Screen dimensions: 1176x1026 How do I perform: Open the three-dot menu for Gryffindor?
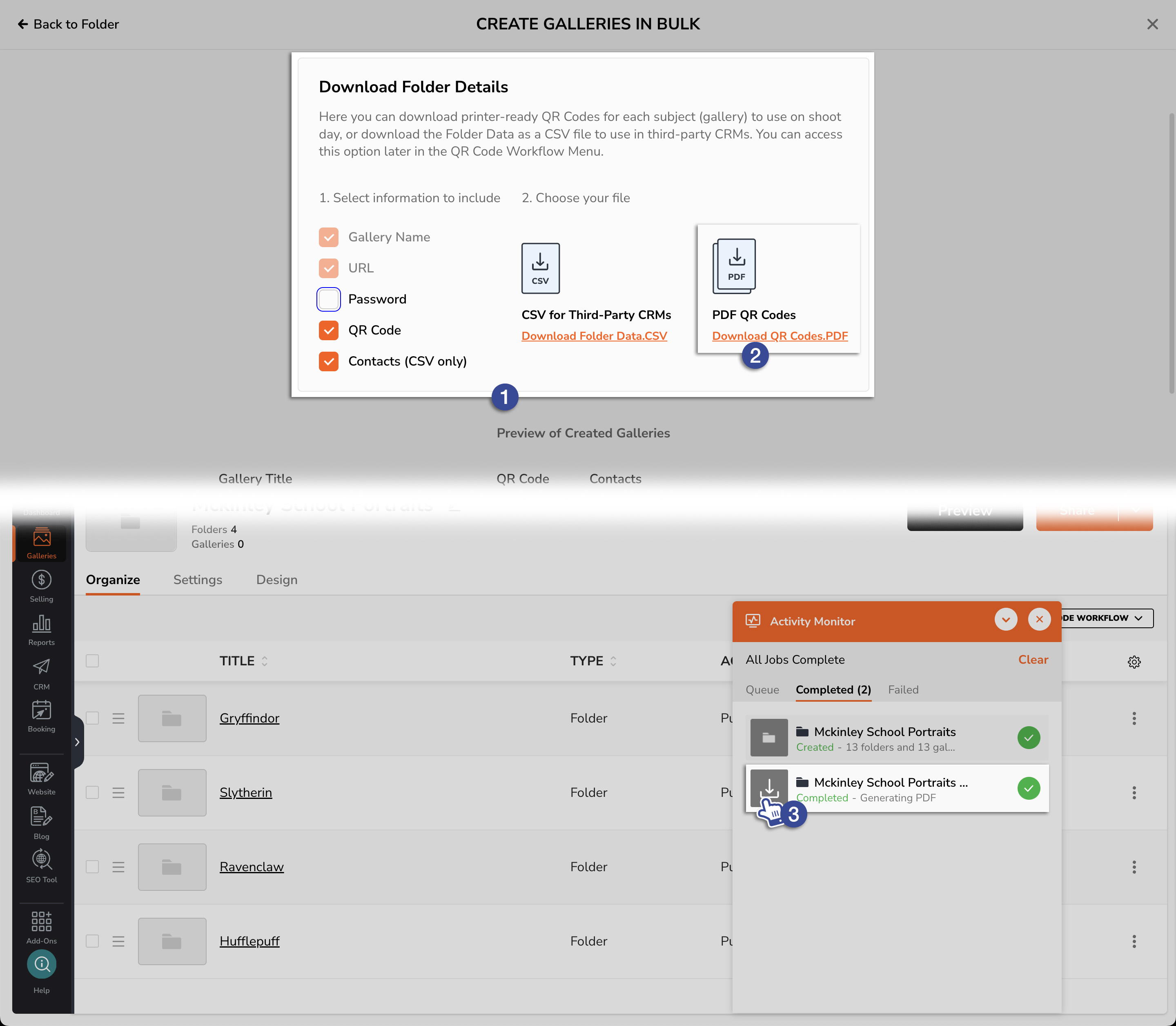point(1134,718)
